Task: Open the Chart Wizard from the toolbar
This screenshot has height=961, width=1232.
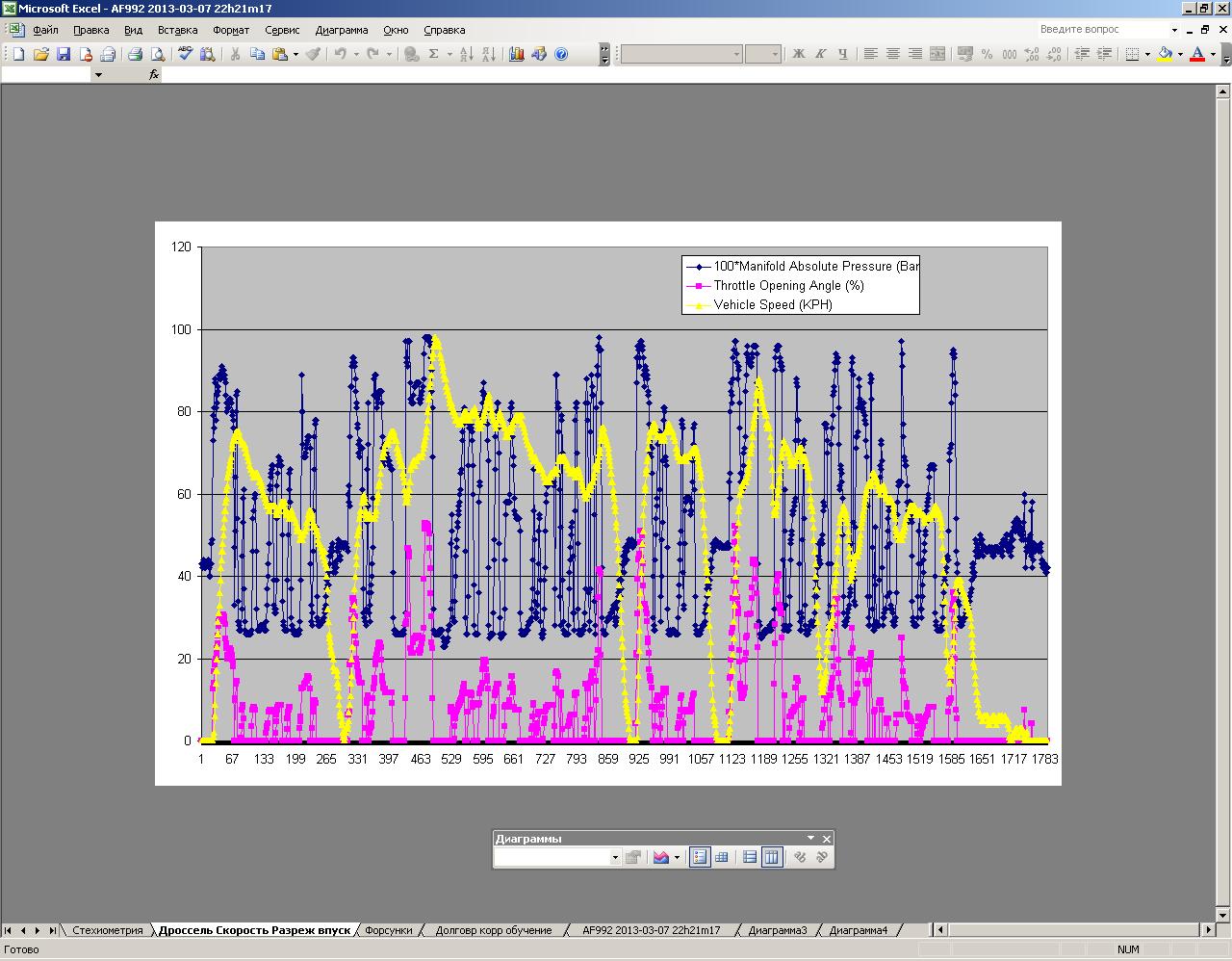Action: click(x=517, y=54)
